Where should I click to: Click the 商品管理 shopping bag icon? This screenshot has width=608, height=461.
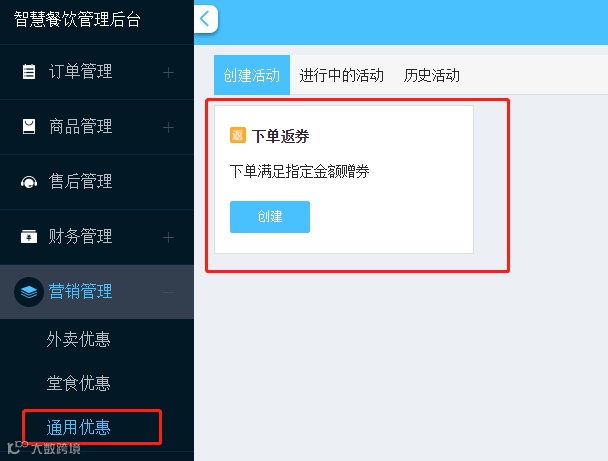click(x=29, y=127)
